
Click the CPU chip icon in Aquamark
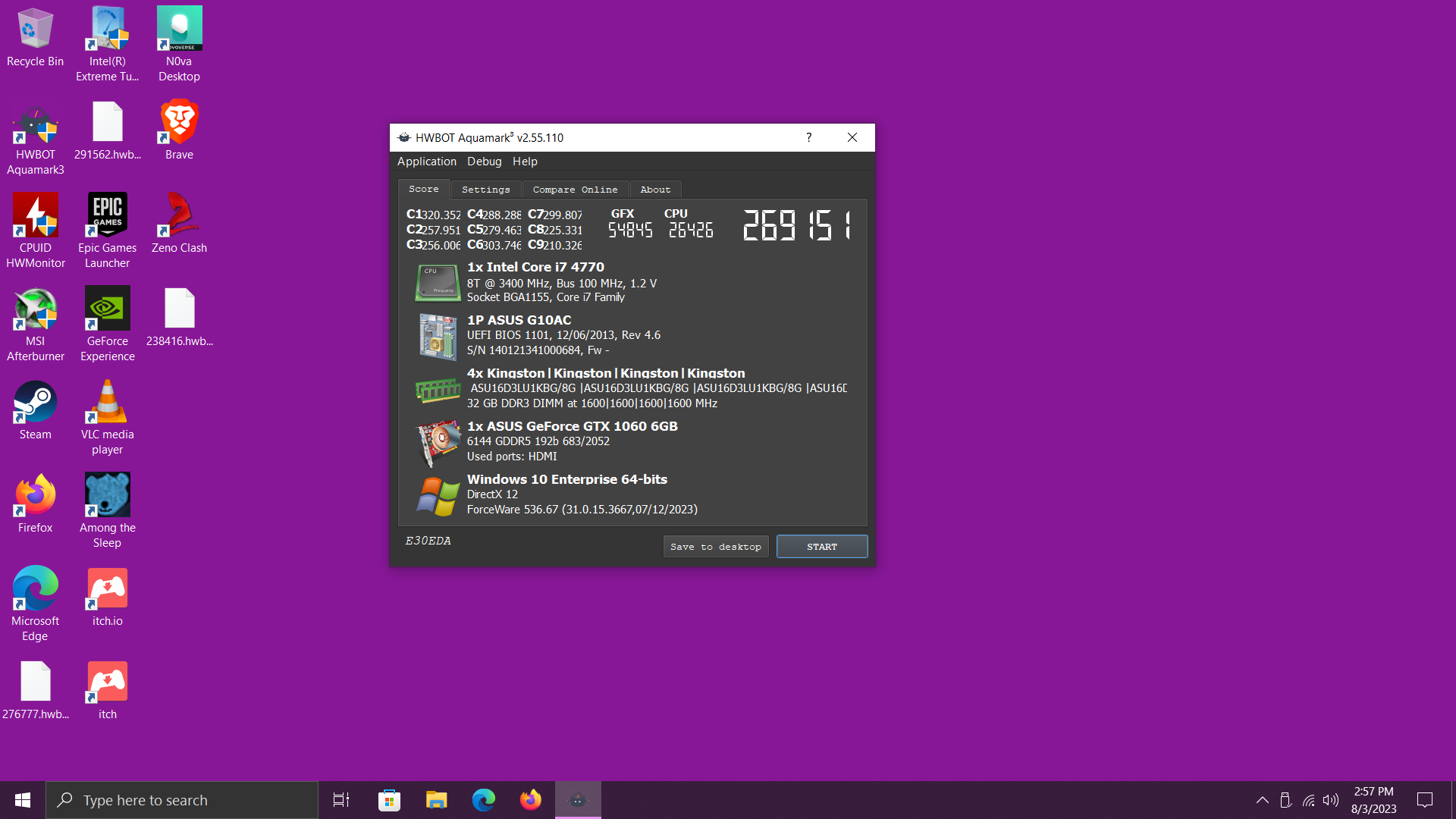(438, 282)
